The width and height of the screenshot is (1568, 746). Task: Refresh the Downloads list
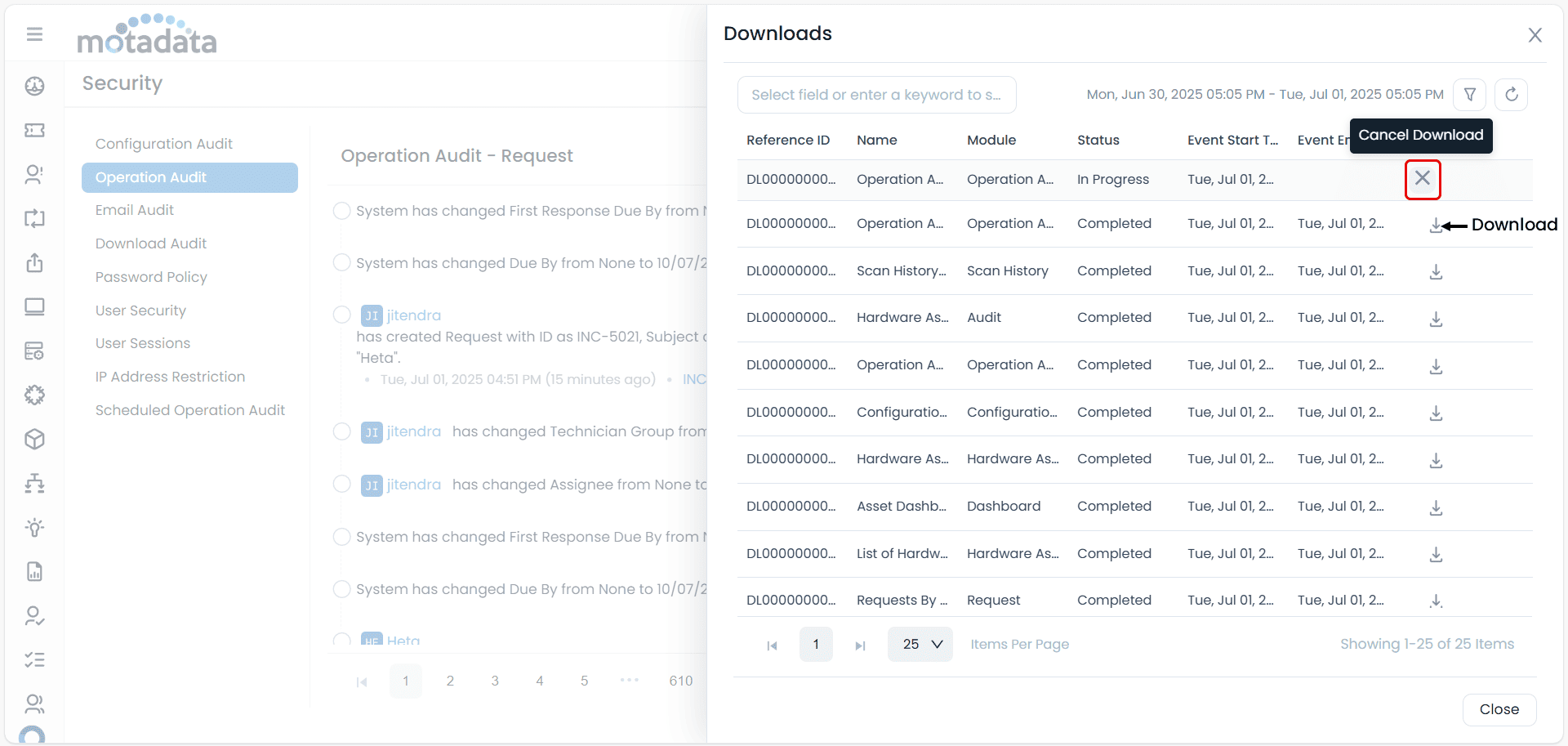(x=1512, y=94)
